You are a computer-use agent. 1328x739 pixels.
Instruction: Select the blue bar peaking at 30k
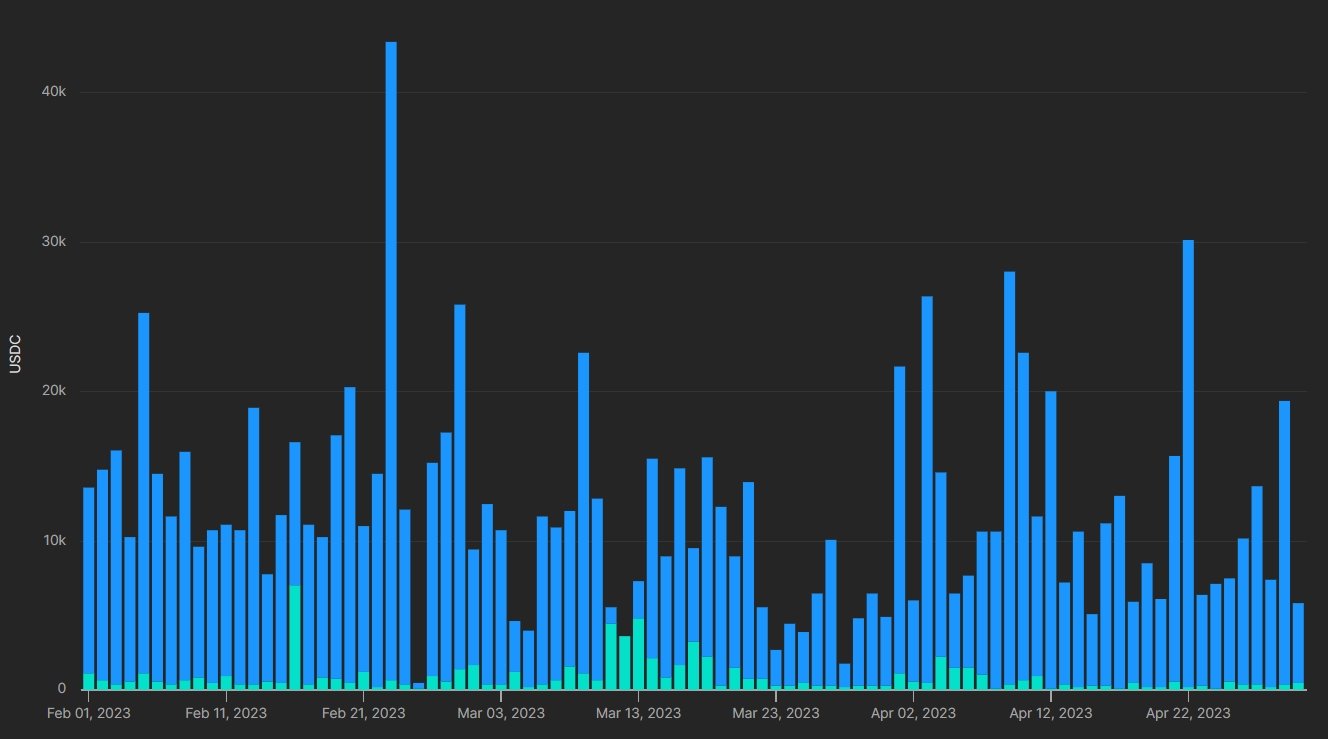(x=1188, y=460)
